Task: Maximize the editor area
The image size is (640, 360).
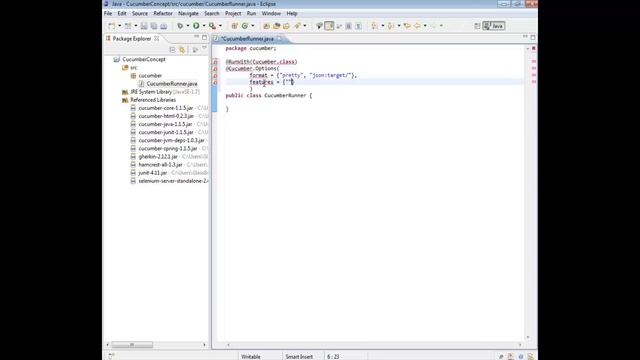Action: click(x=533, y=37)
